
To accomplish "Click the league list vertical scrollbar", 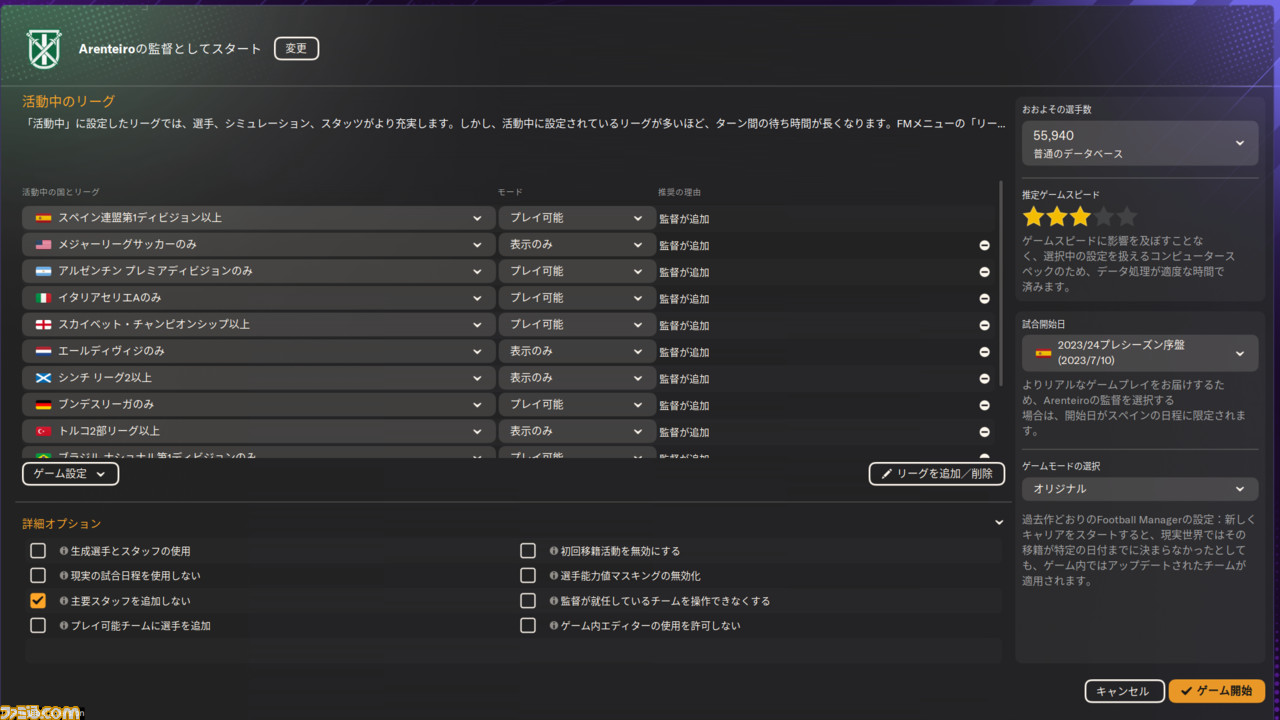I will click(1001, 283).
